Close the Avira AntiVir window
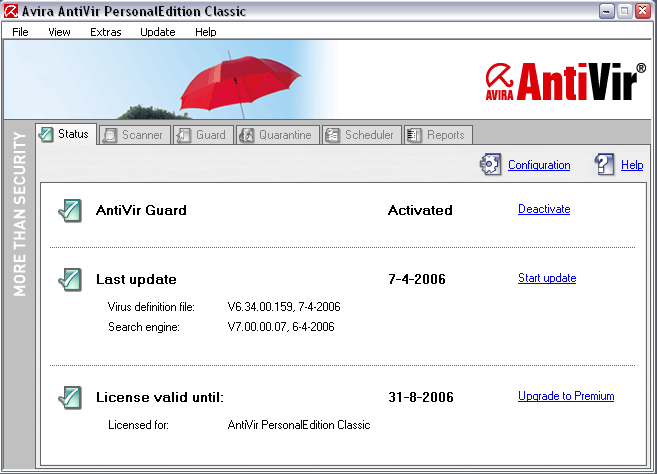This screenshot has height=474, width=657. click(x=642, y=11)
